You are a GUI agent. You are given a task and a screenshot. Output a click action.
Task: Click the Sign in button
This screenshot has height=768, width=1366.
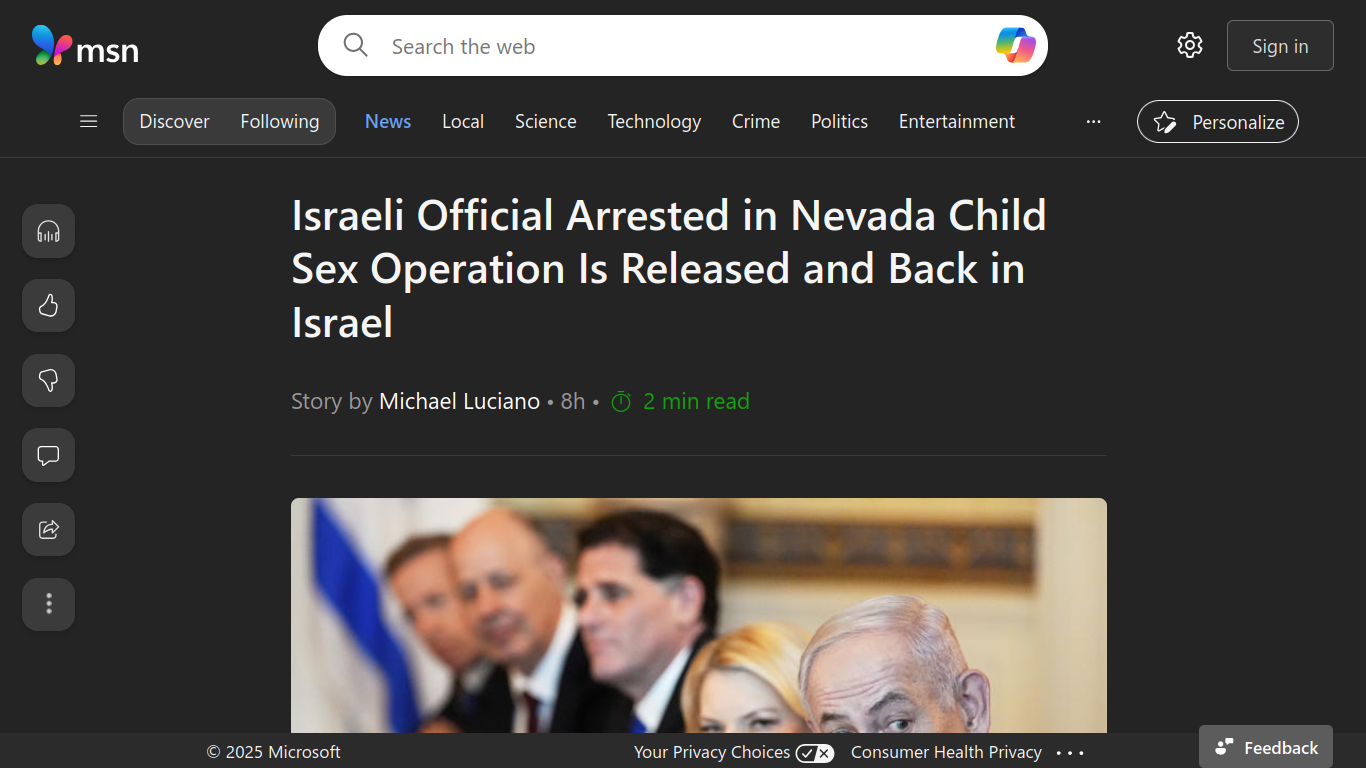pos(1280,46)
